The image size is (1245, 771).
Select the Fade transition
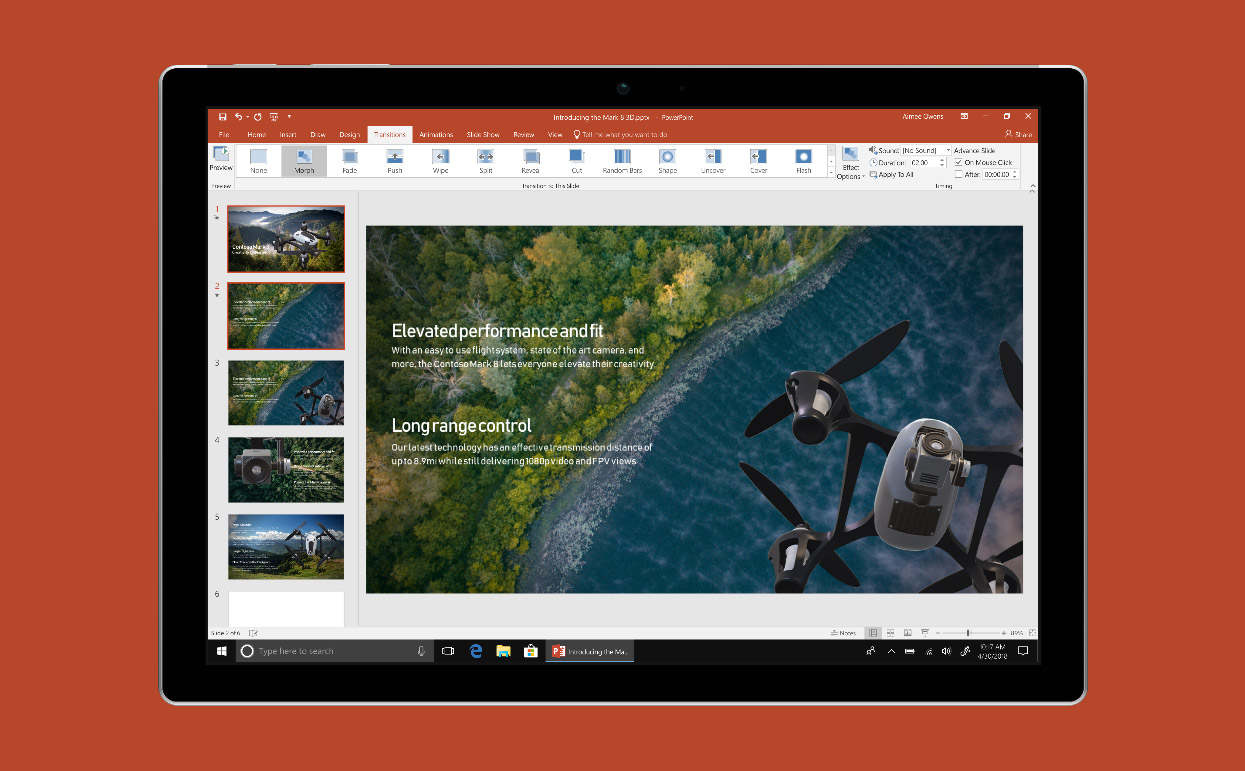point(349,160)
